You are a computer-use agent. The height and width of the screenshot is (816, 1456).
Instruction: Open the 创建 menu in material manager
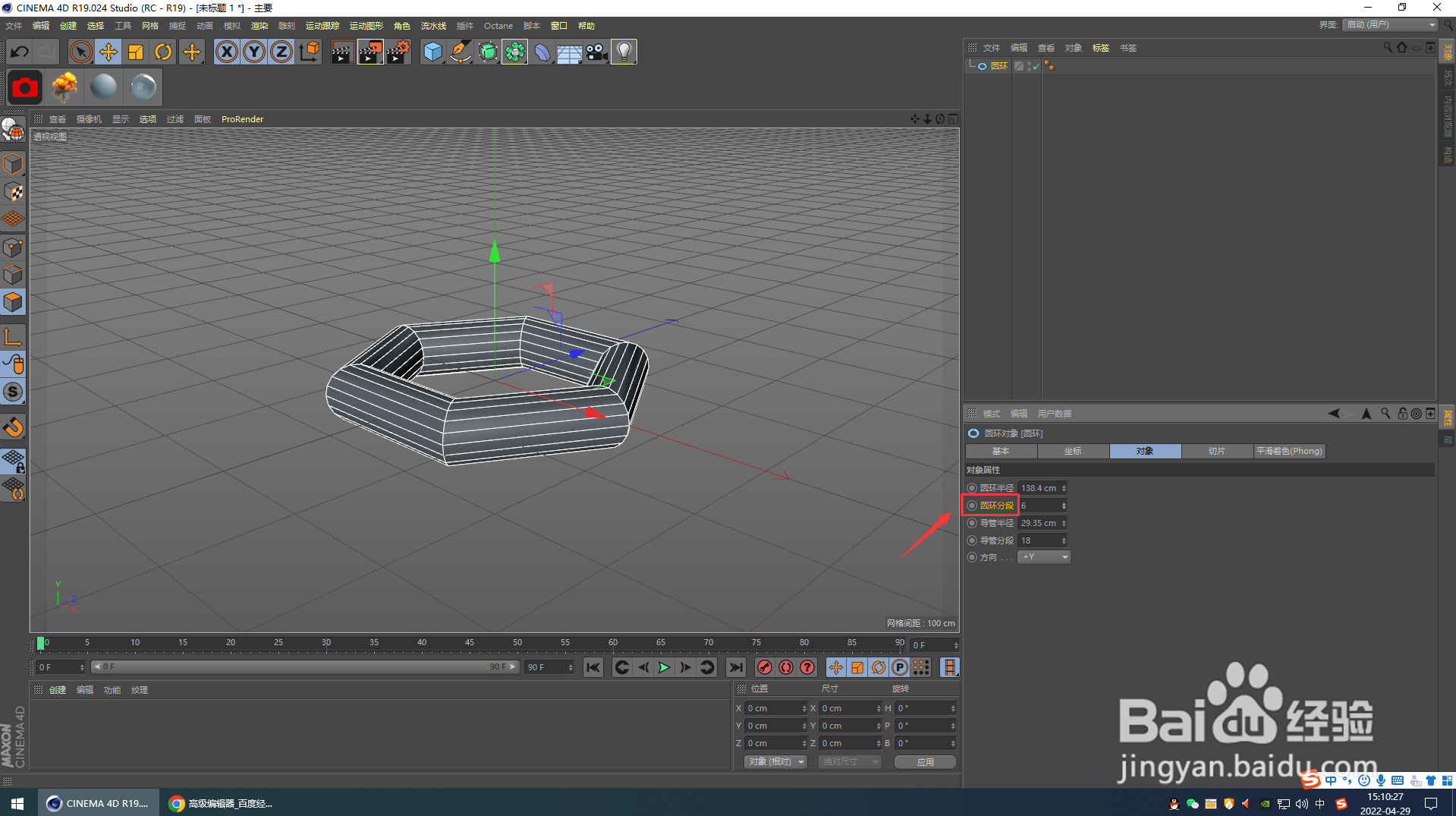58,690
